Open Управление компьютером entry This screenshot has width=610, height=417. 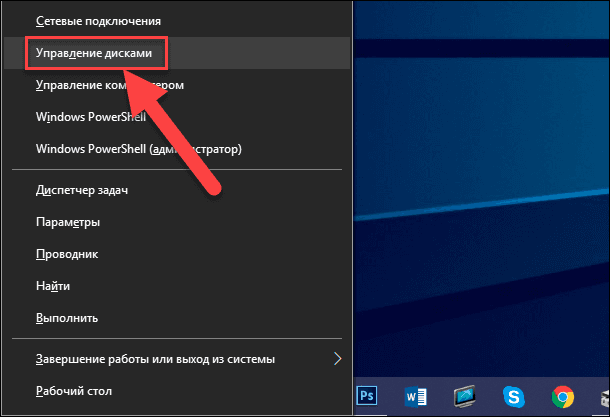(177, 85)
